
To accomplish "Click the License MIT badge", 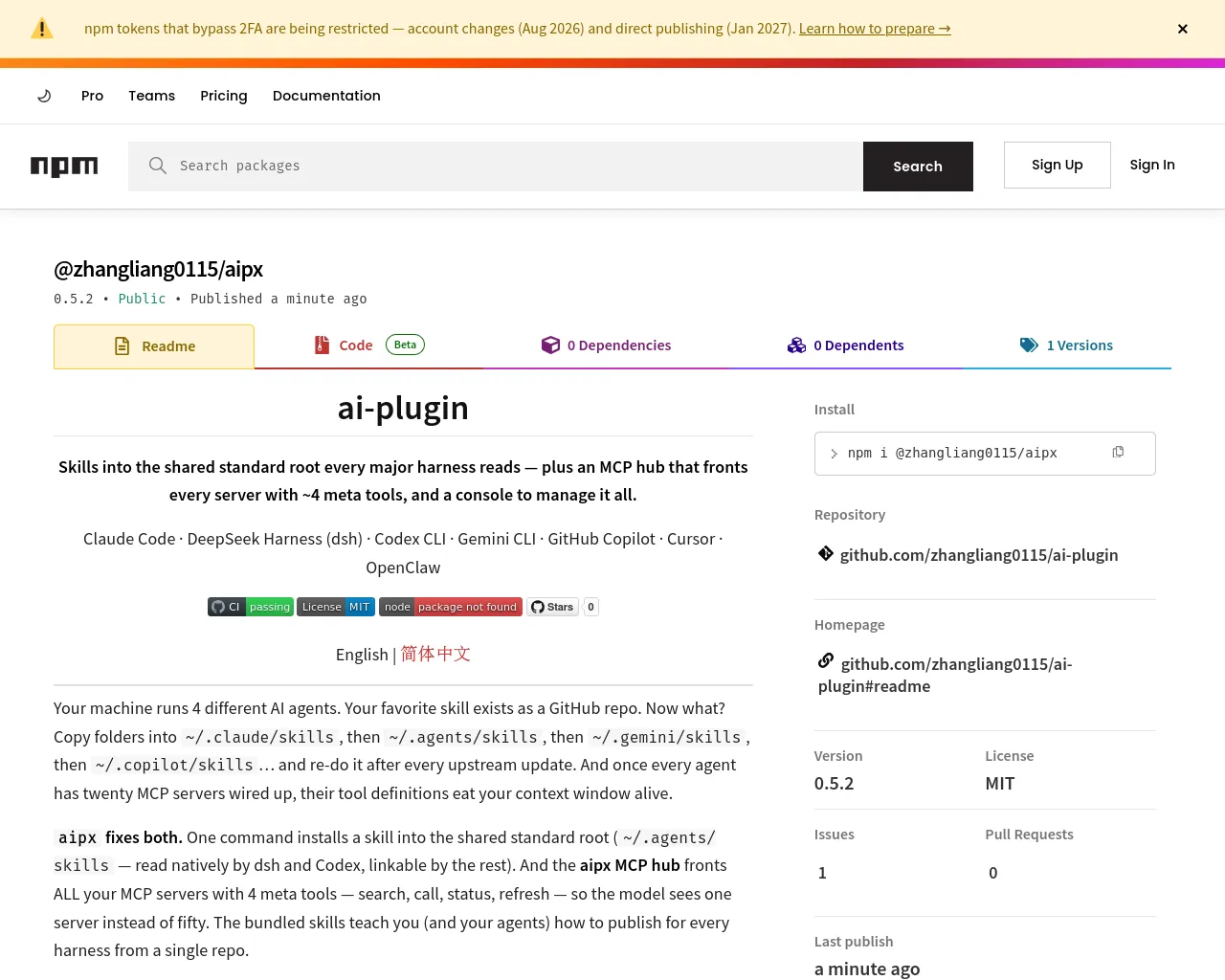I will coord(336,607).
